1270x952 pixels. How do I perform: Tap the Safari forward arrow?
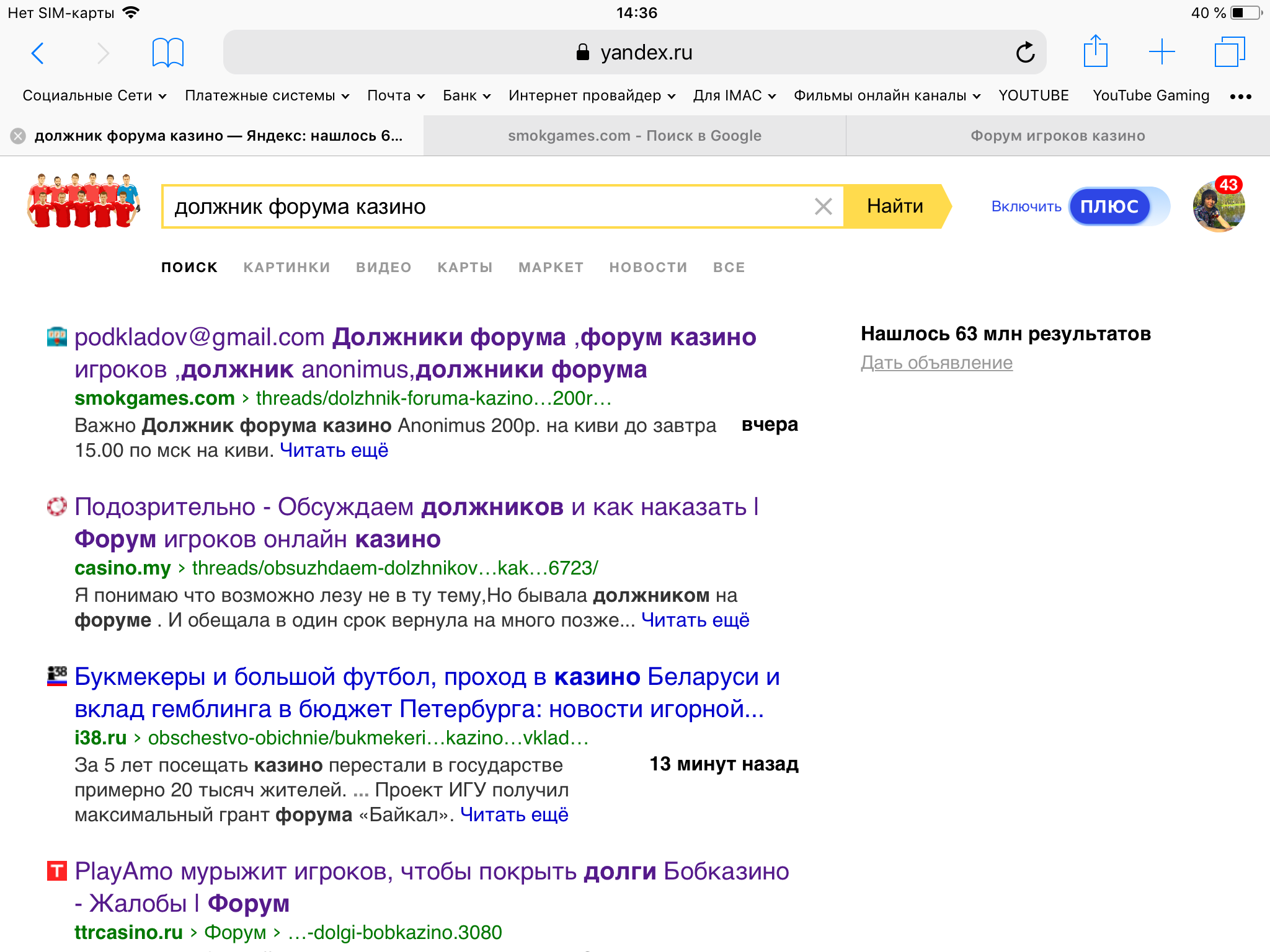103,53
